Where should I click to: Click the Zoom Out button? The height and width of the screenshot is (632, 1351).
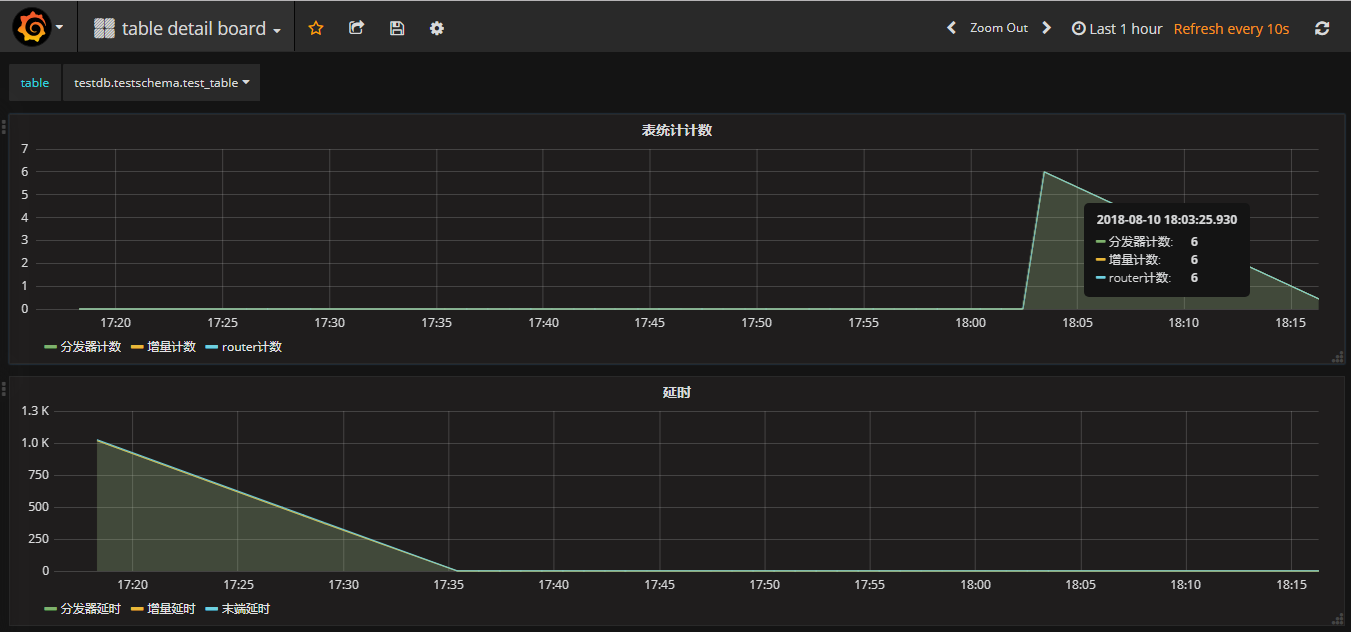click(998, 28)
